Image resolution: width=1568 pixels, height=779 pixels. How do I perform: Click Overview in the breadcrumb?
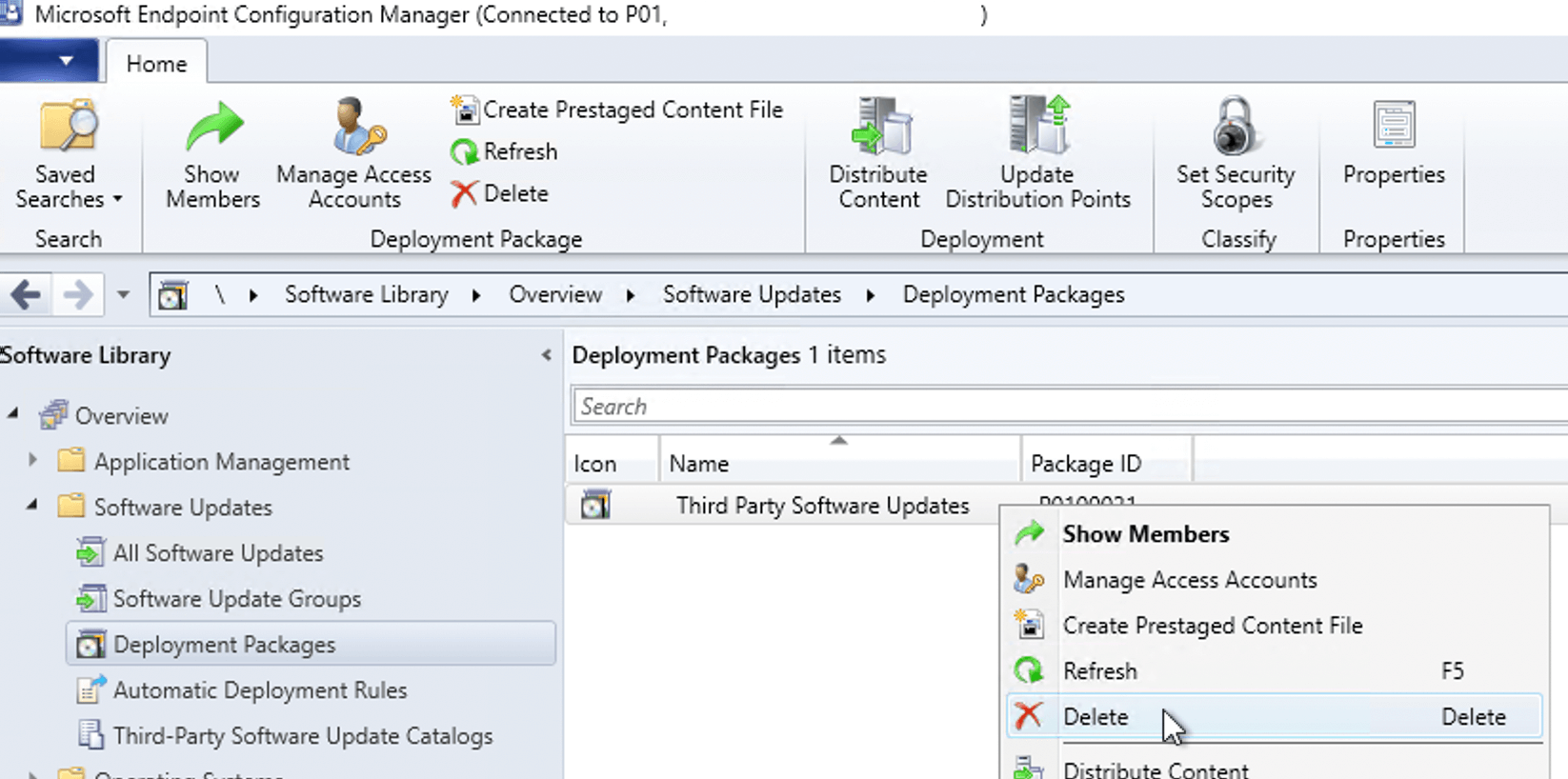coord(555,294)
